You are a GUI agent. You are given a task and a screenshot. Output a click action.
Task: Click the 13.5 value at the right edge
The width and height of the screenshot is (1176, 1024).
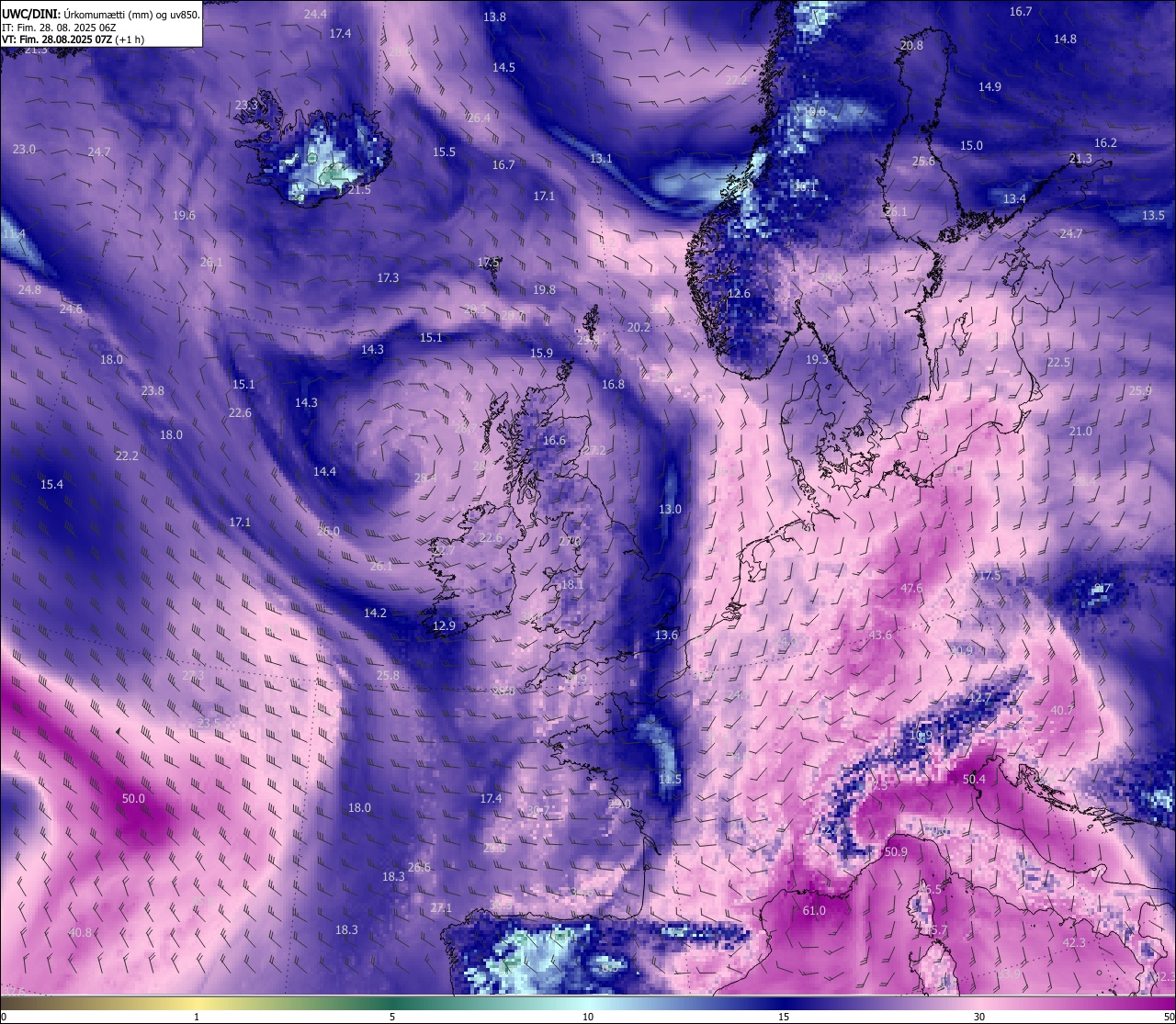point(1153,215)
